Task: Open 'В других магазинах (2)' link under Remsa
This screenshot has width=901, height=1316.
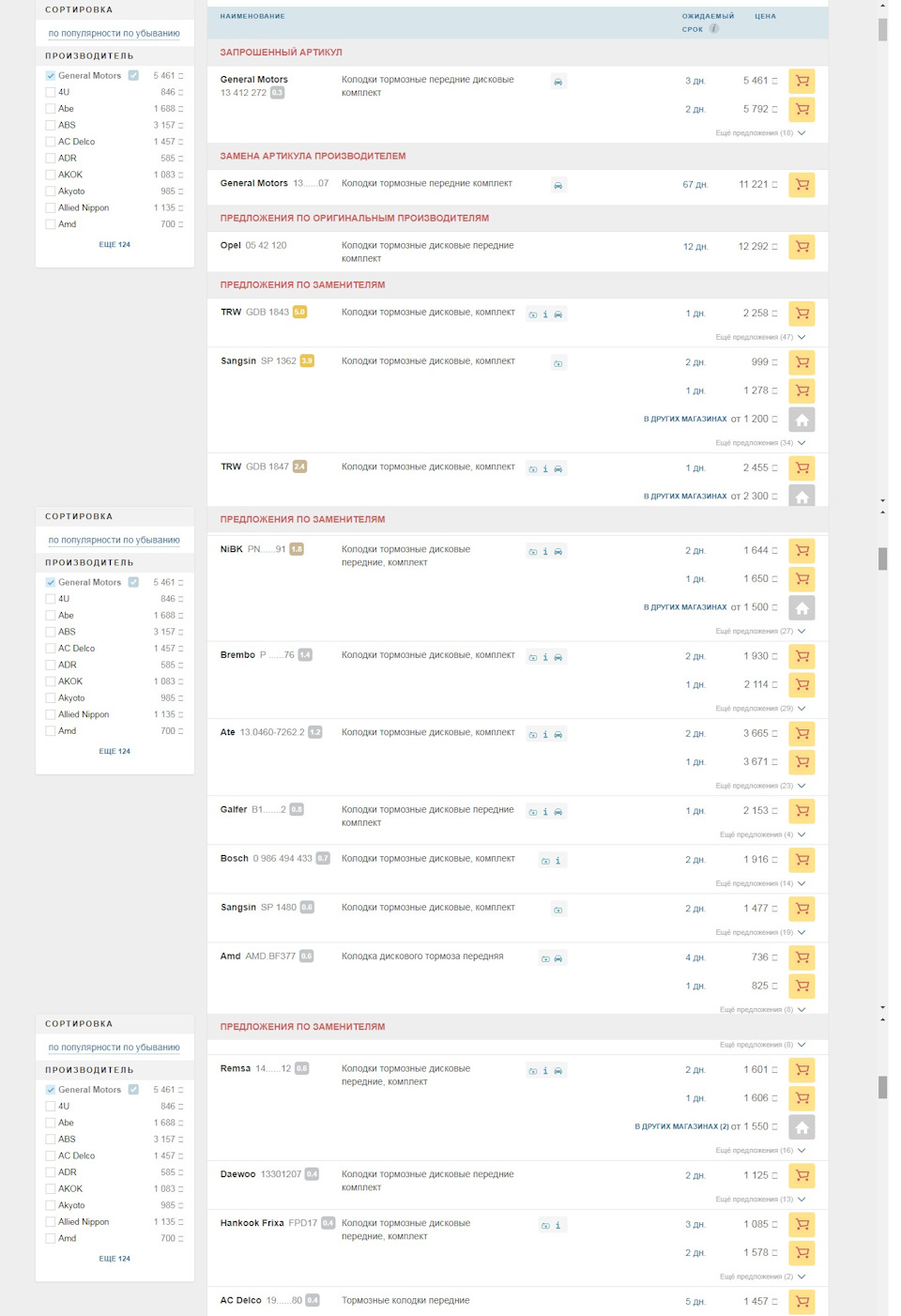Action: point(681,1126)
